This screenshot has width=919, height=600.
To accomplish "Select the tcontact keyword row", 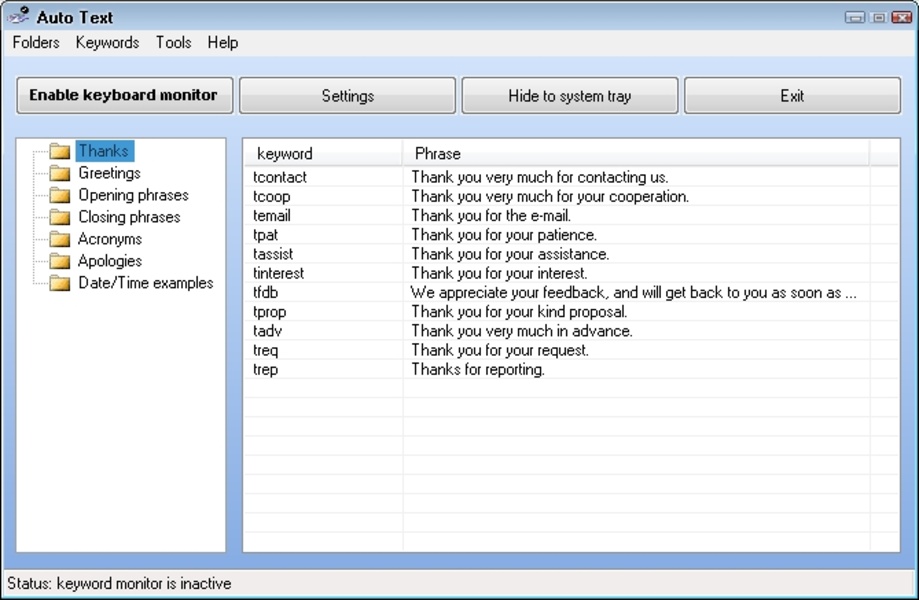I will click(281, 177).
